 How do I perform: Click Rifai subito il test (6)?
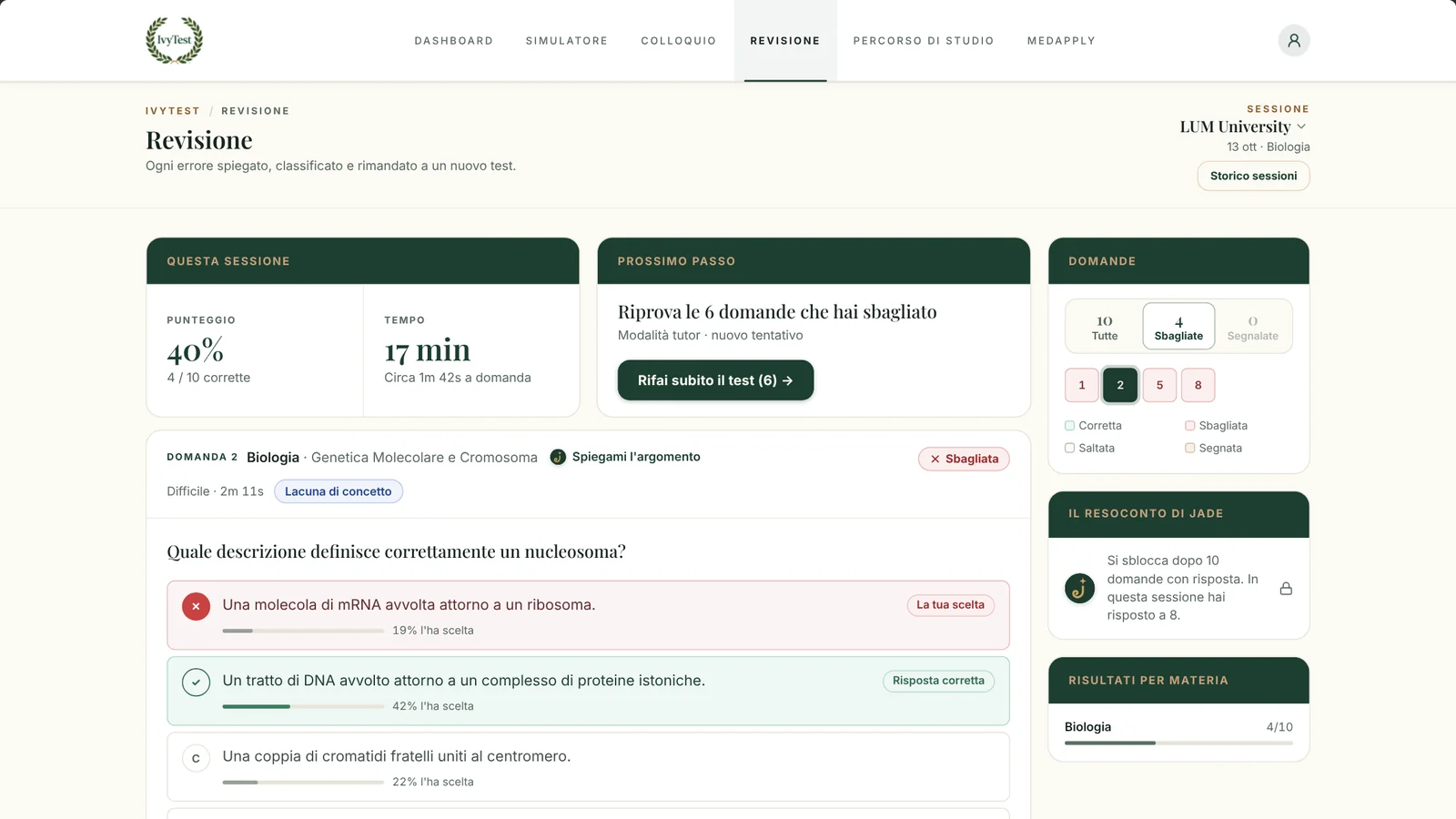(x=715, y=380)
